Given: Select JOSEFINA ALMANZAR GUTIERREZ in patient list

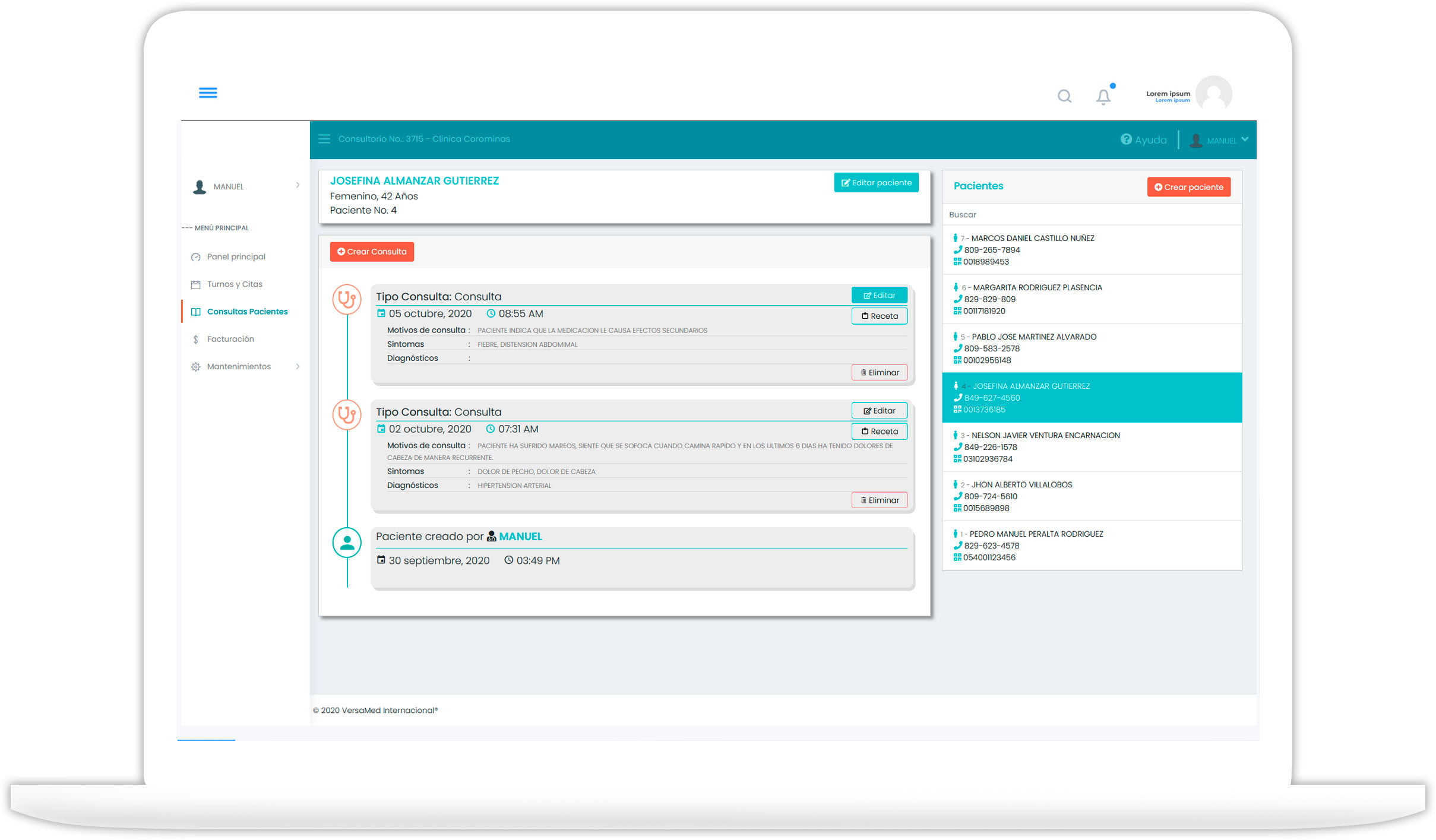Looking at the screenshot, I should pyautogui.click(x=1092, y=398).
